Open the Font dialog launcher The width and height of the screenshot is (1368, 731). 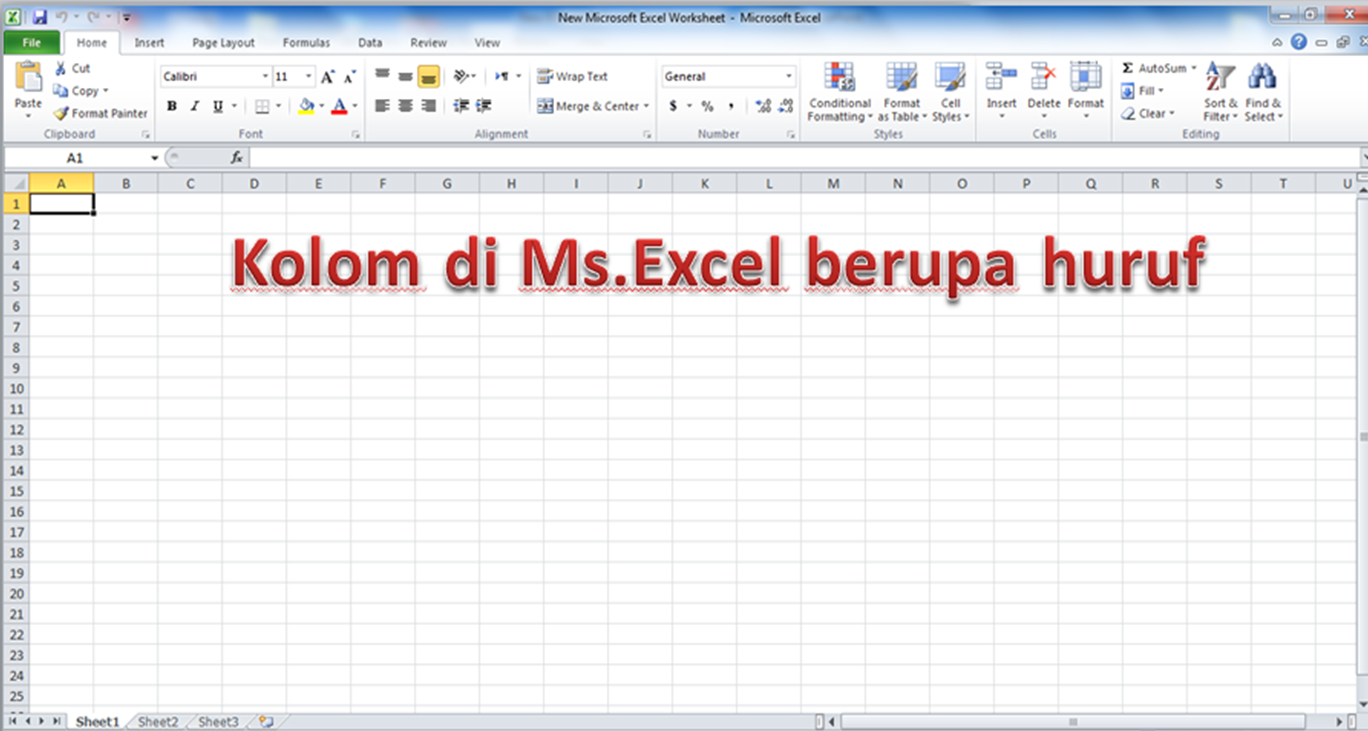(x=356, y=134)
